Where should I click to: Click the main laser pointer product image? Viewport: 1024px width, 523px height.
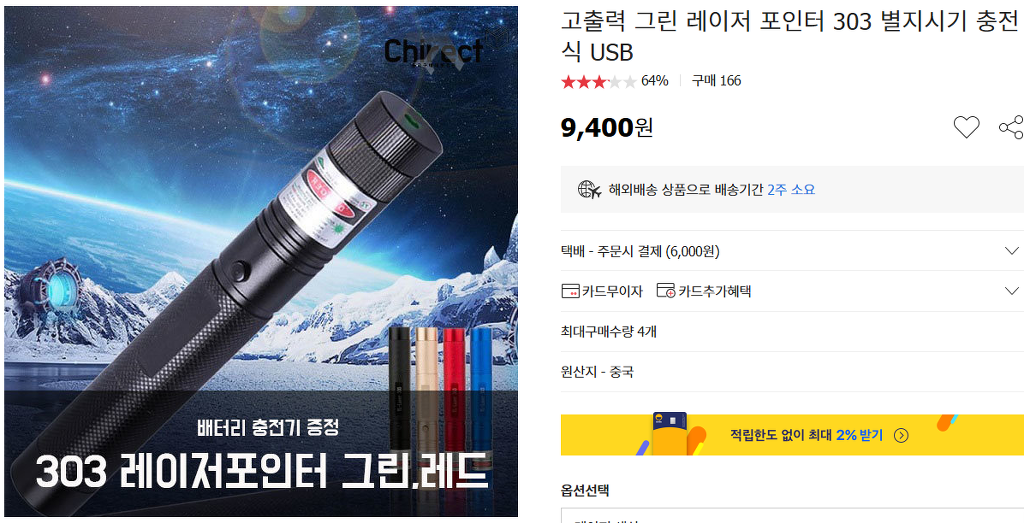pyautogui.click(x=261, y=261)
